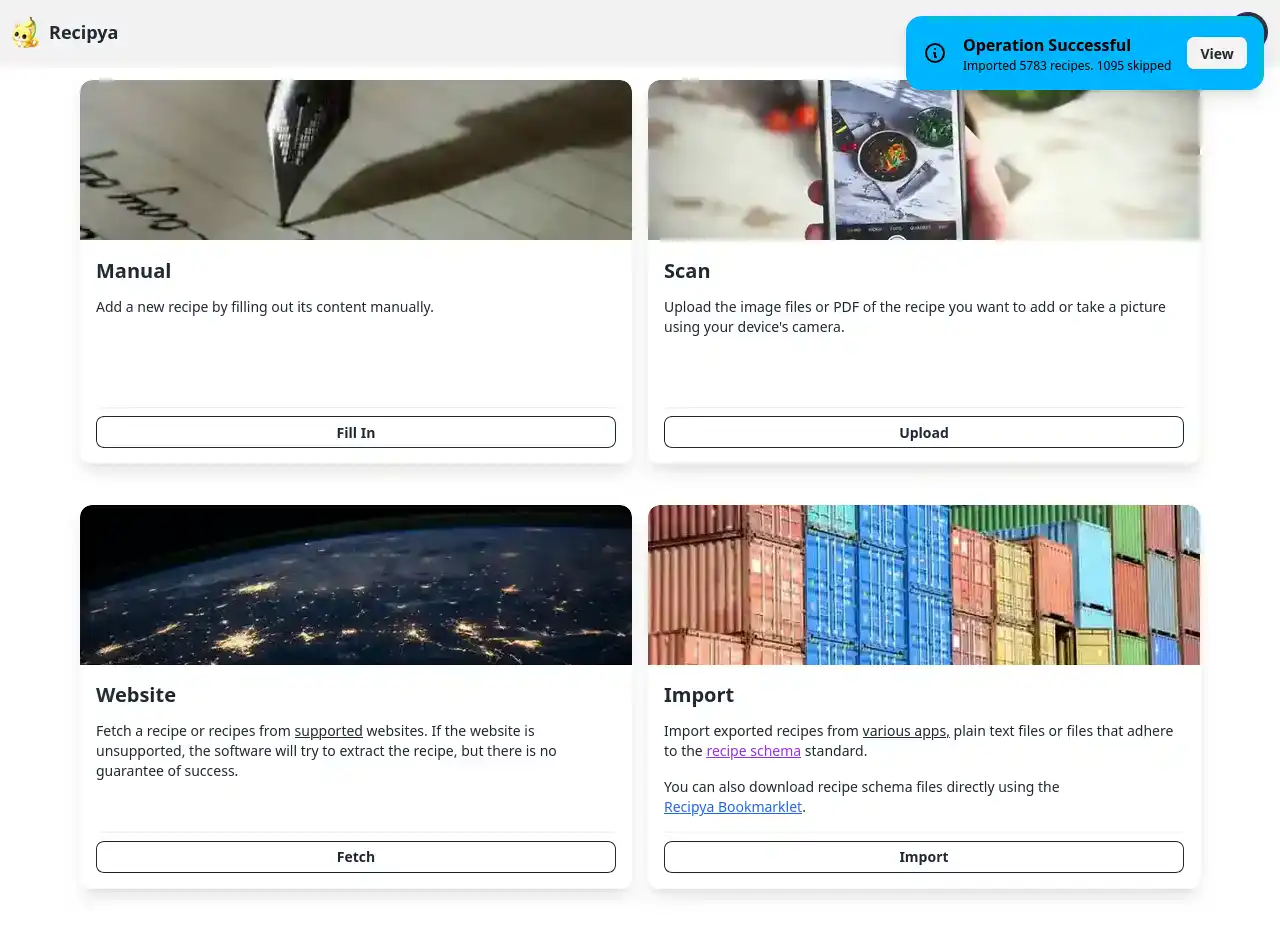Go home via the Recipya brand text
This screenshot has height=936, width=1280.
pyautogui.click(x=83, y=33)
